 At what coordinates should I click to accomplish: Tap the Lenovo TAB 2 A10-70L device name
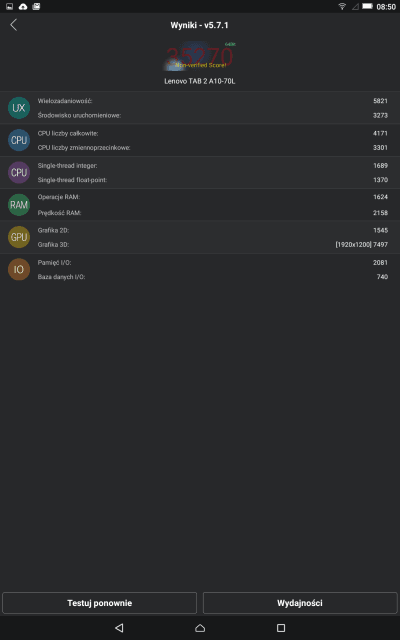point(200,81)
